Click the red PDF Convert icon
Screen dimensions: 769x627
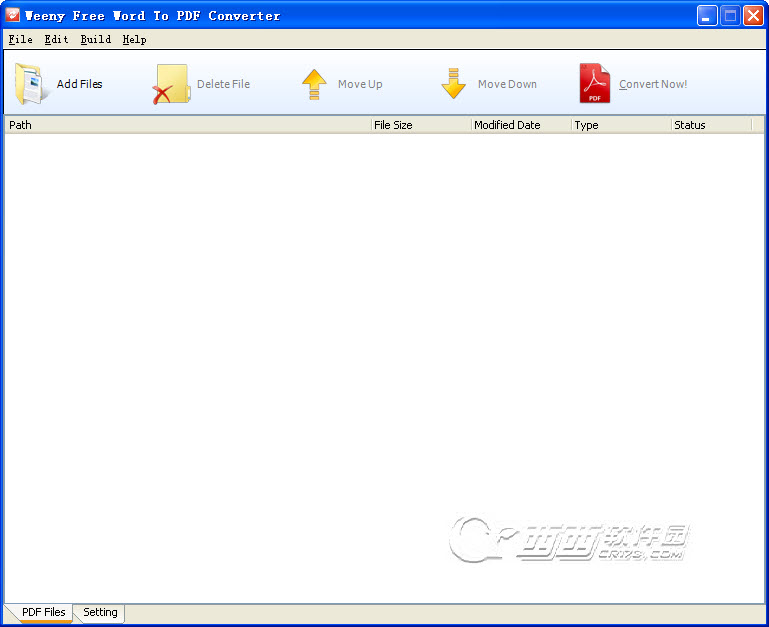(x=594, y=83)
